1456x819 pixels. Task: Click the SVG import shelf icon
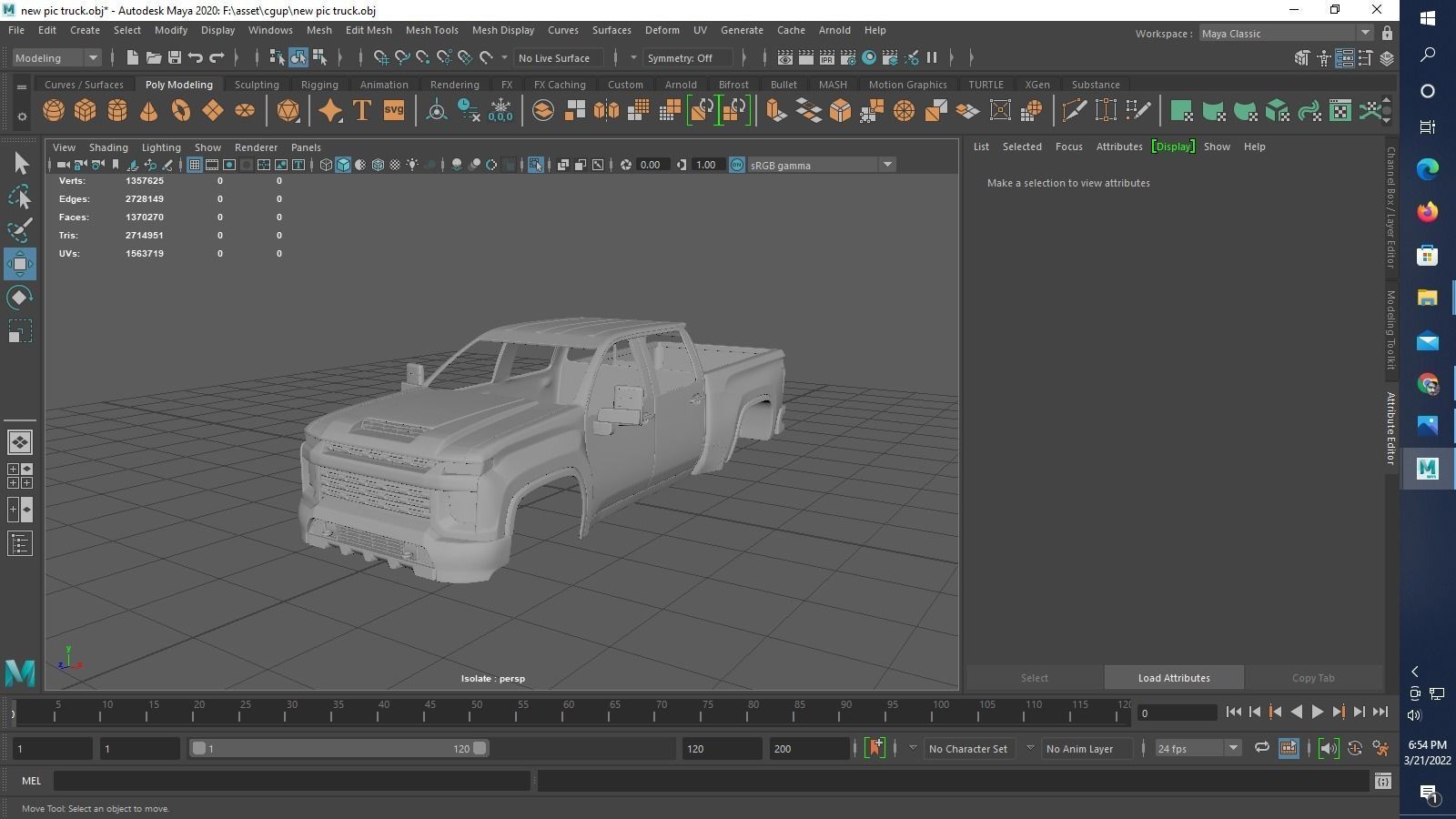(x=393, y=111)
